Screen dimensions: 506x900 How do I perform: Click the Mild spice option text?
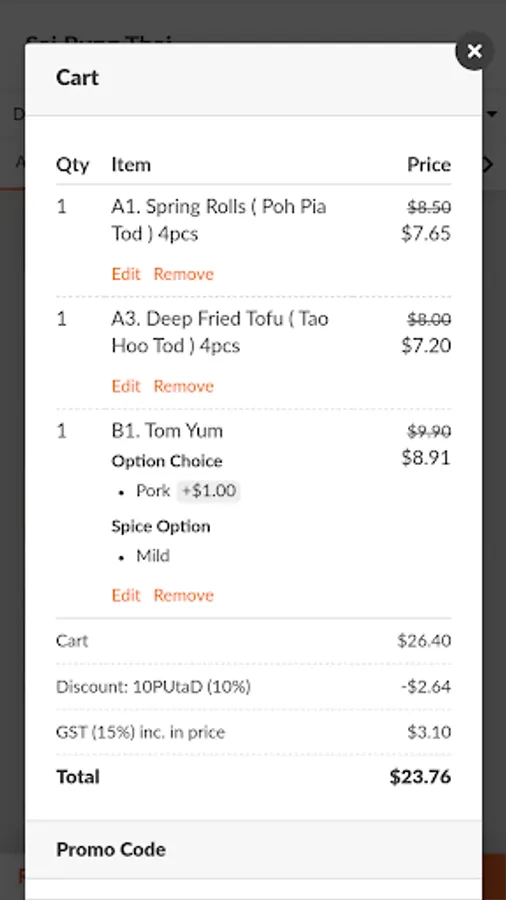[x=153, y=556]
